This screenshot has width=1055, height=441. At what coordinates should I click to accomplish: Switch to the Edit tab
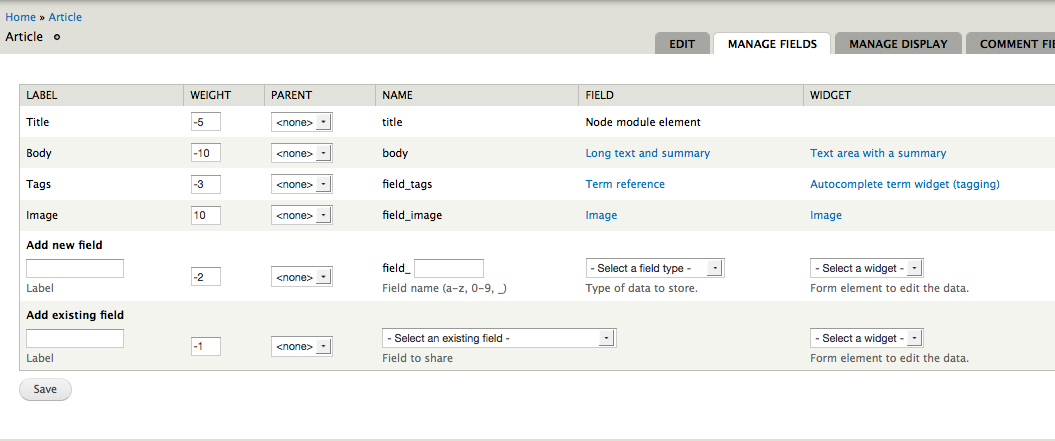682,44
